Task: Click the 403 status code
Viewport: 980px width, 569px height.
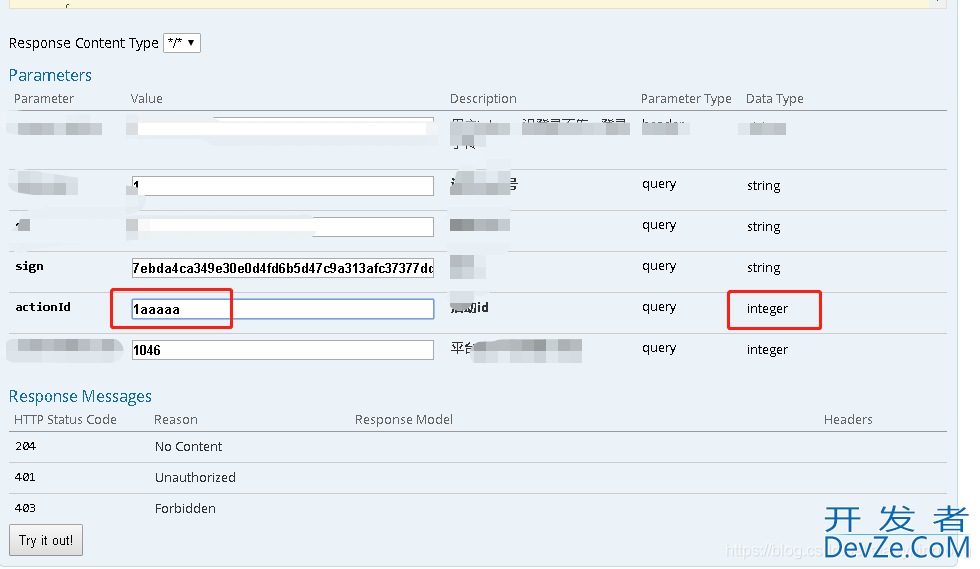Action: pyautogui.click(x=25, y=508)
